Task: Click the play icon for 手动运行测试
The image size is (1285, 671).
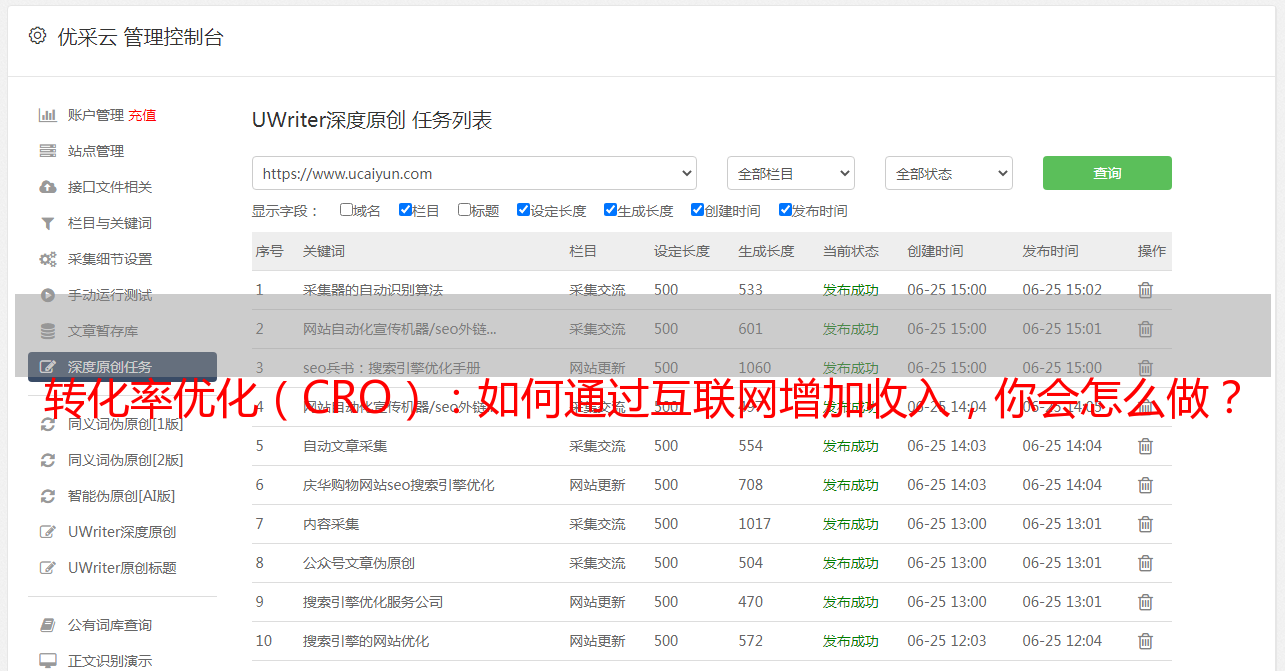Action: point(47,295)
